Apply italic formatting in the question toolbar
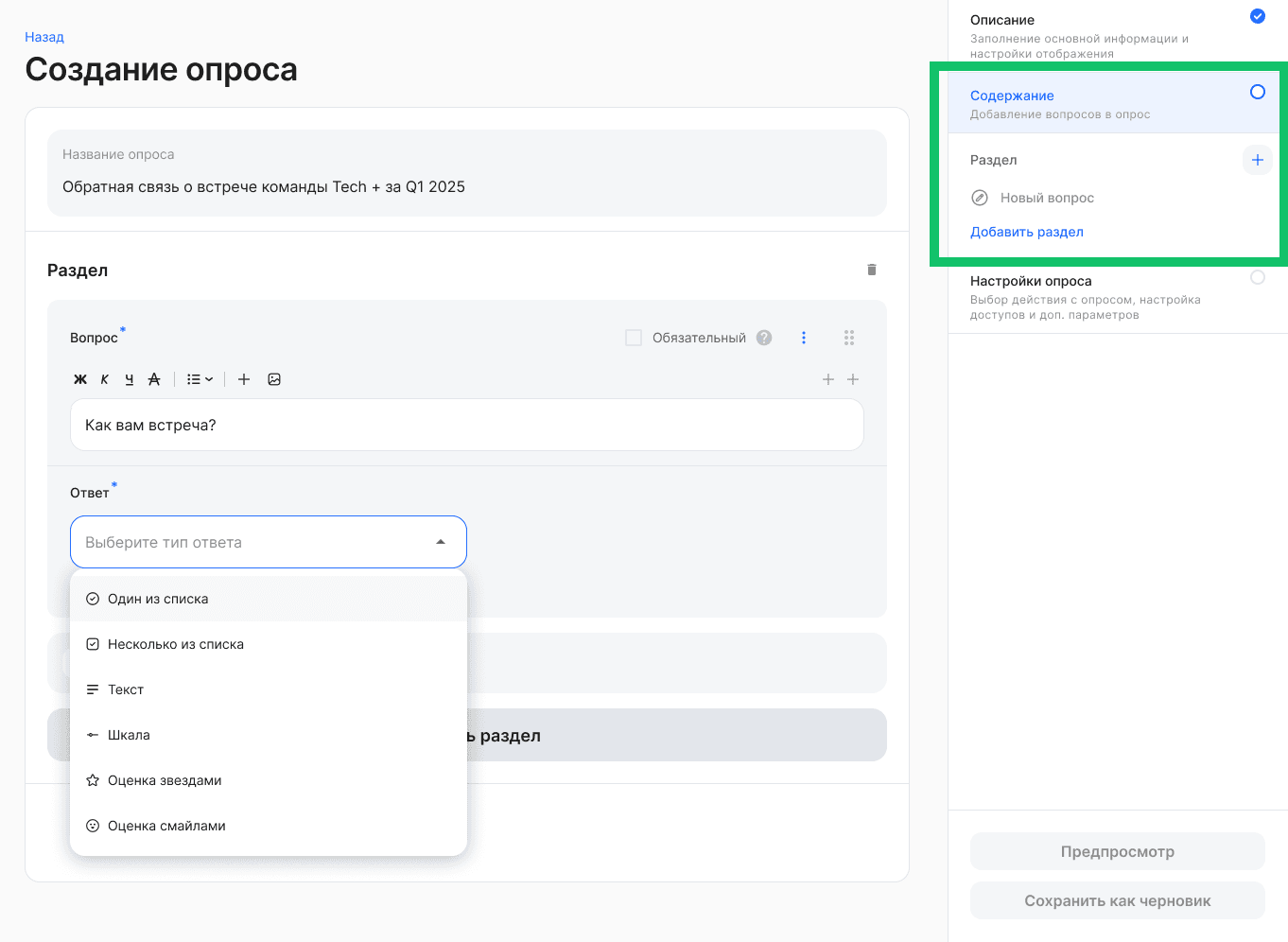Image resolution: width=1288 pixels, height=942 pixels. coord(104,378)
